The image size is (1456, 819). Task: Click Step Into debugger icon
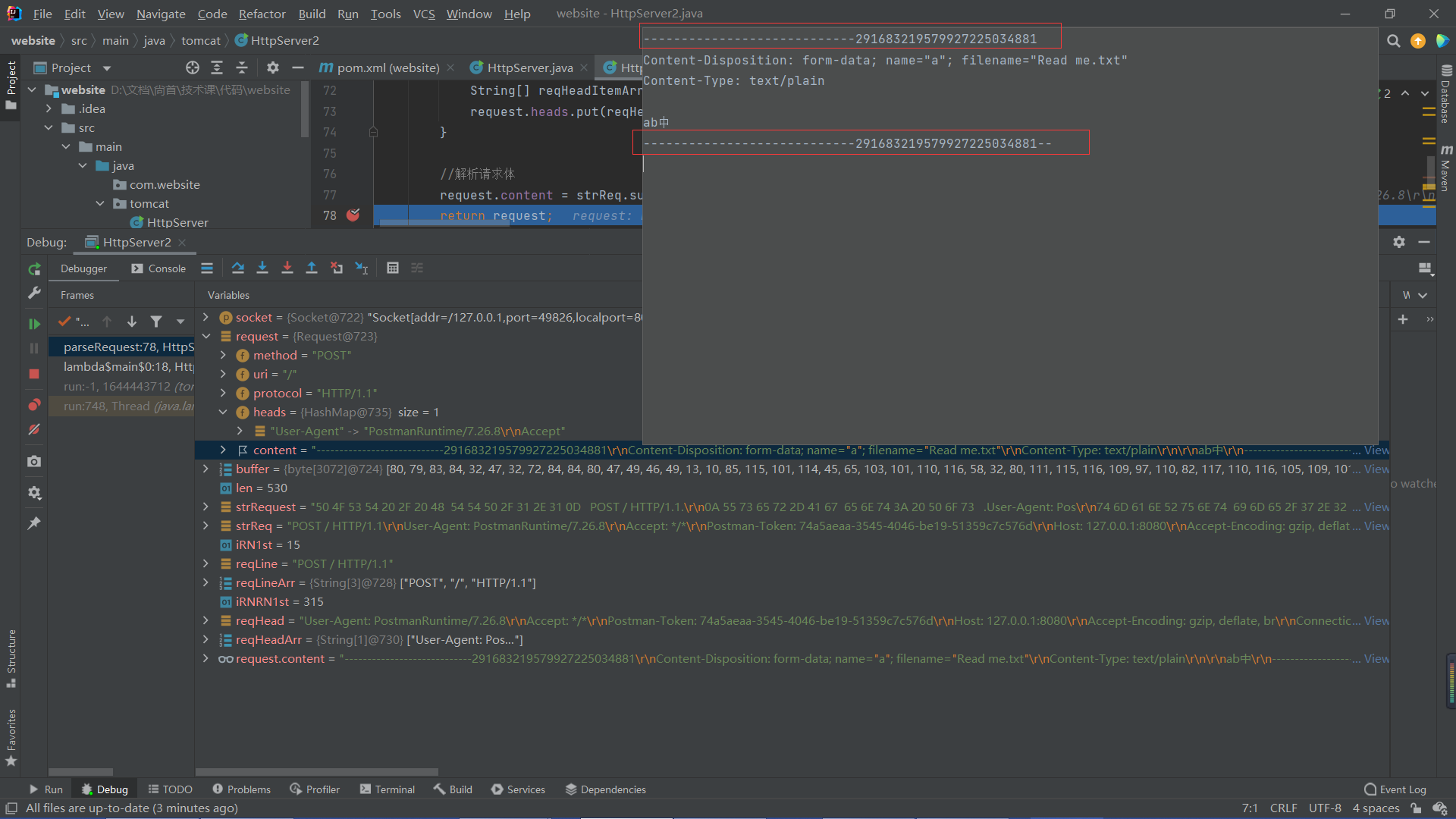click(262, 268)
